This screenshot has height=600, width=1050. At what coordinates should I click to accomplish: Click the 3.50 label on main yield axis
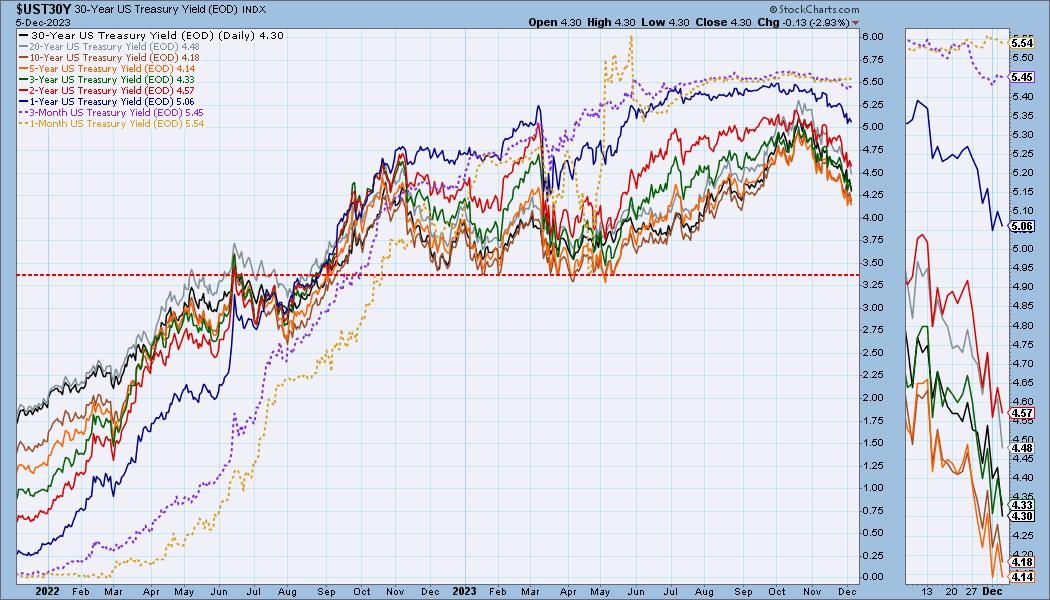(873, 262)
